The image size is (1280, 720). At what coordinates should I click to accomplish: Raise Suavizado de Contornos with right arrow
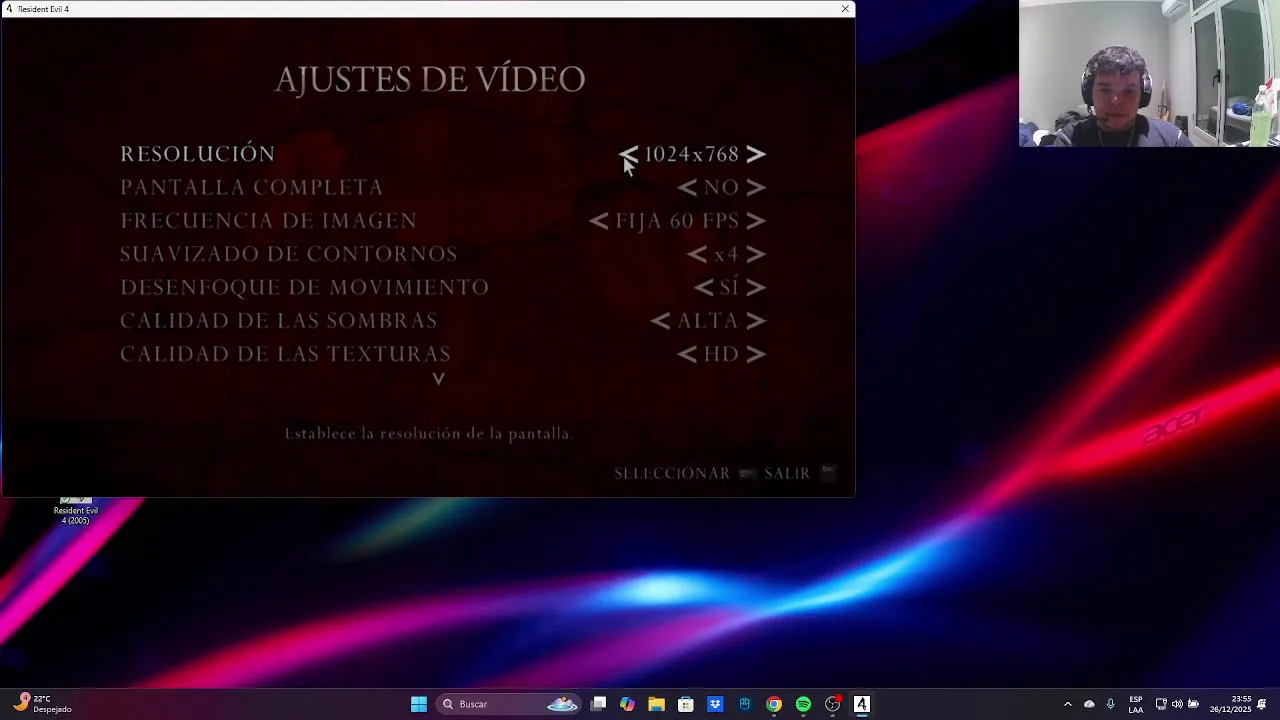[x=756, y=254]
